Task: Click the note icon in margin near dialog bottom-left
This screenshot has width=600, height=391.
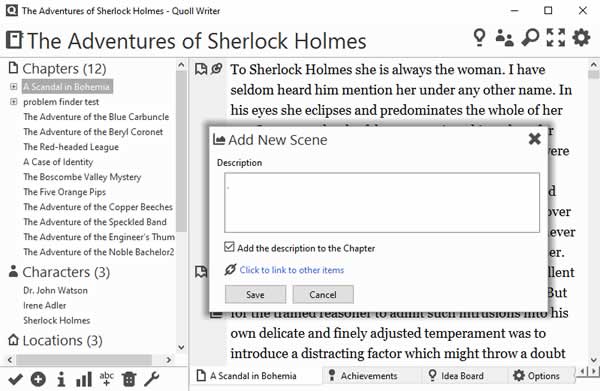Action: (x=201, y=272)
